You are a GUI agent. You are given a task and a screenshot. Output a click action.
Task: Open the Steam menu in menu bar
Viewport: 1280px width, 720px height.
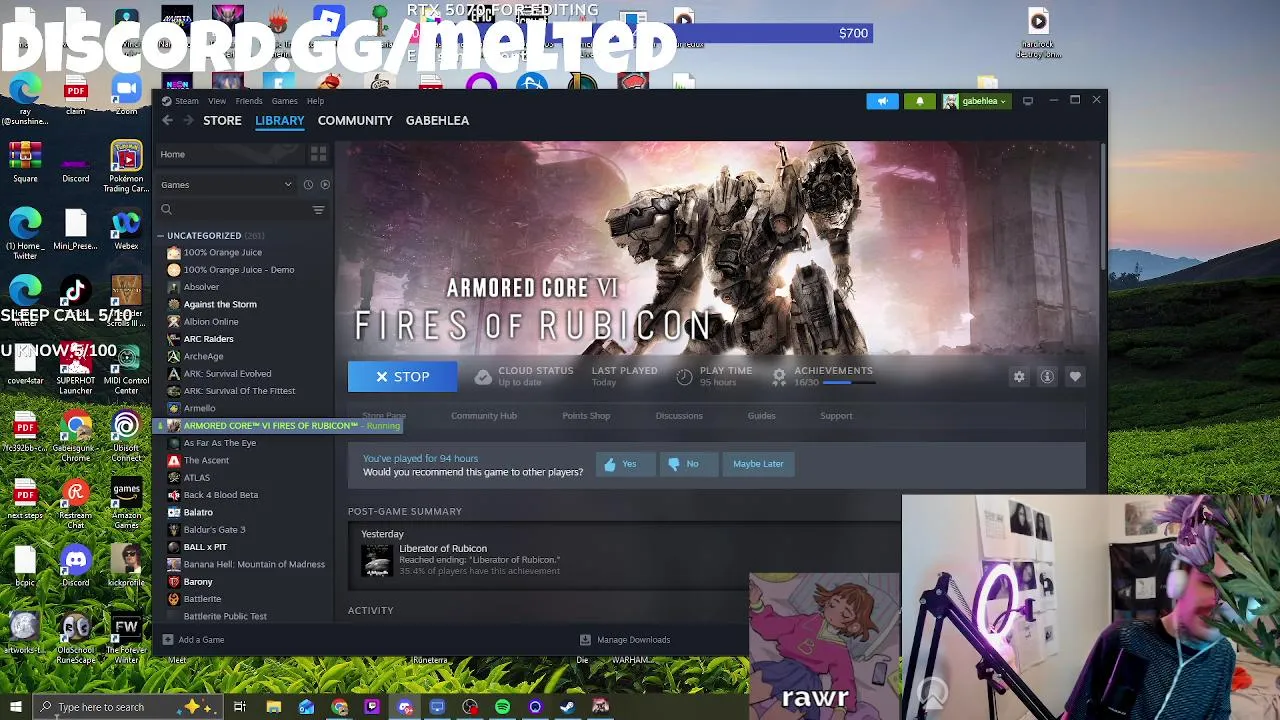pyautogui.click(x=181, y=101)
